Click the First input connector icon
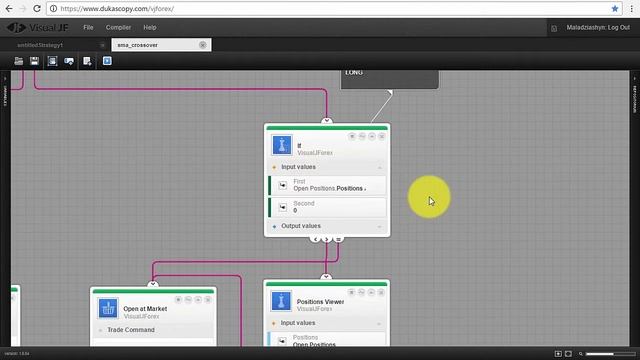Viewport: 640px width, 360px height. tap(282, 185)
